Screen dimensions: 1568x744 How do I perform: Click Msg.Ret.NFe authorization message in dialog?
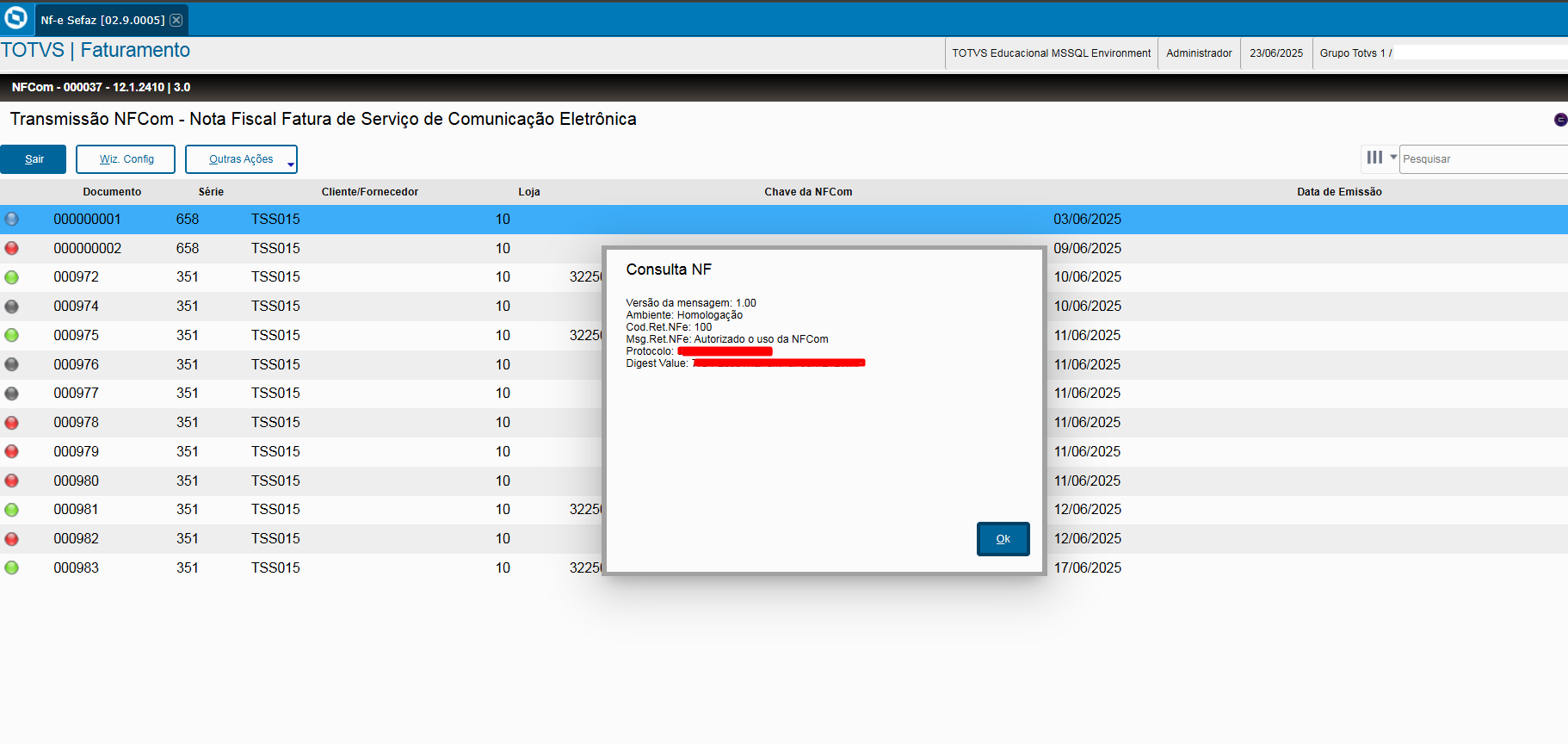tap(727, 339)
